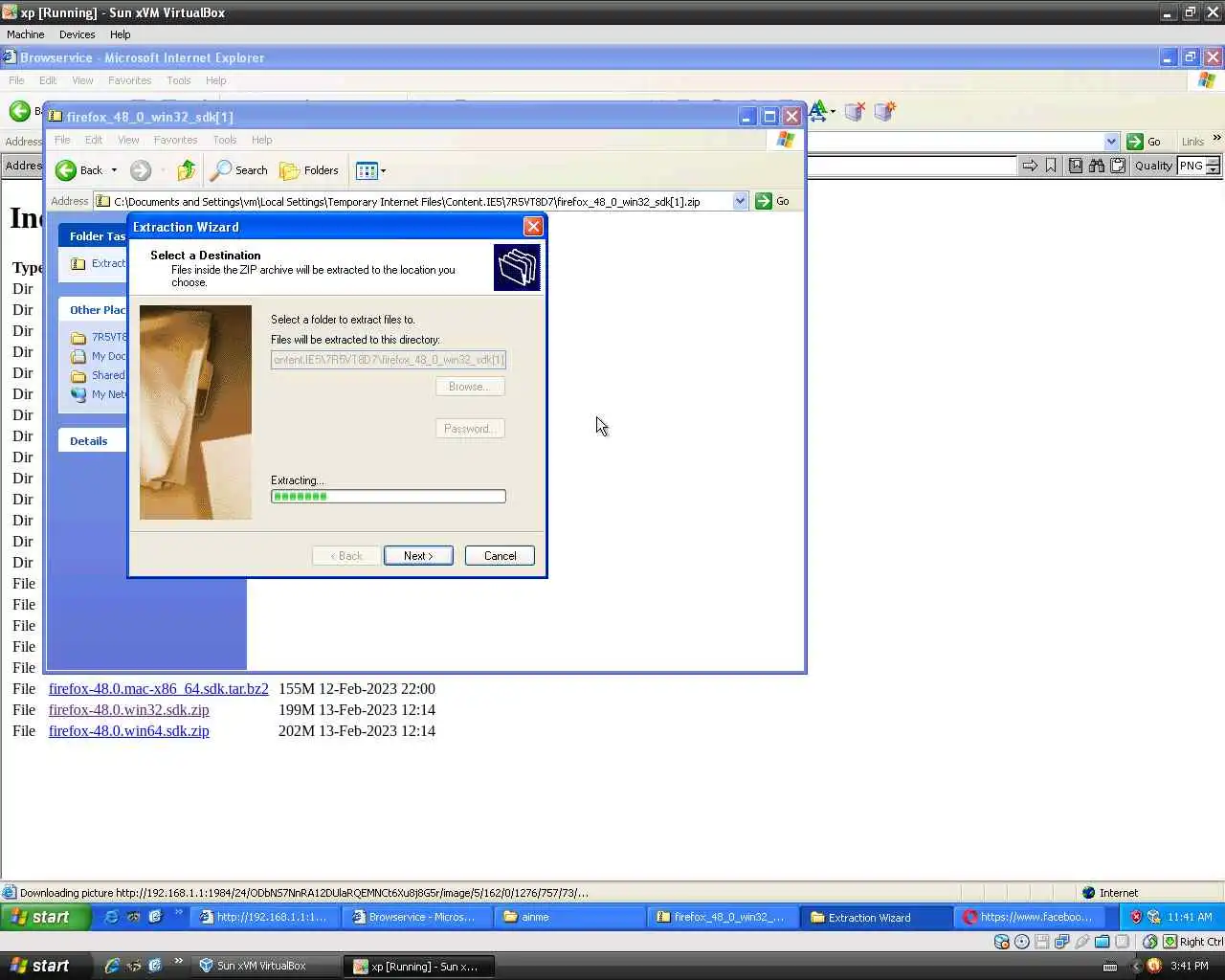Click Cancel in the Extraction Wizard
The image size is (1225, 980).
click(500, 556)
